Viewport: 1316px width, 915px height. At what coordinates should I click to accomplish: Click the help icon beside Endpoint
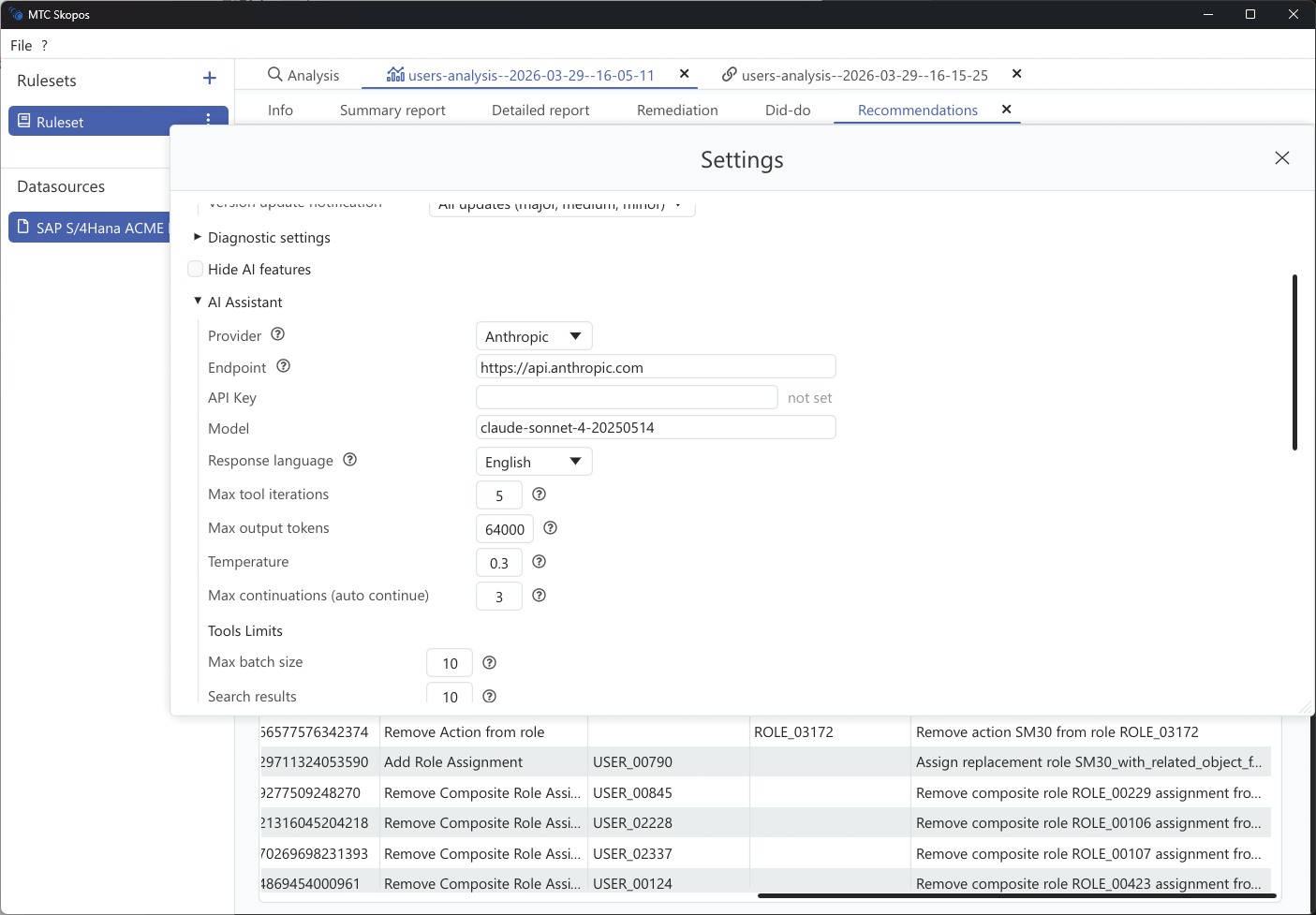(283, 366)
